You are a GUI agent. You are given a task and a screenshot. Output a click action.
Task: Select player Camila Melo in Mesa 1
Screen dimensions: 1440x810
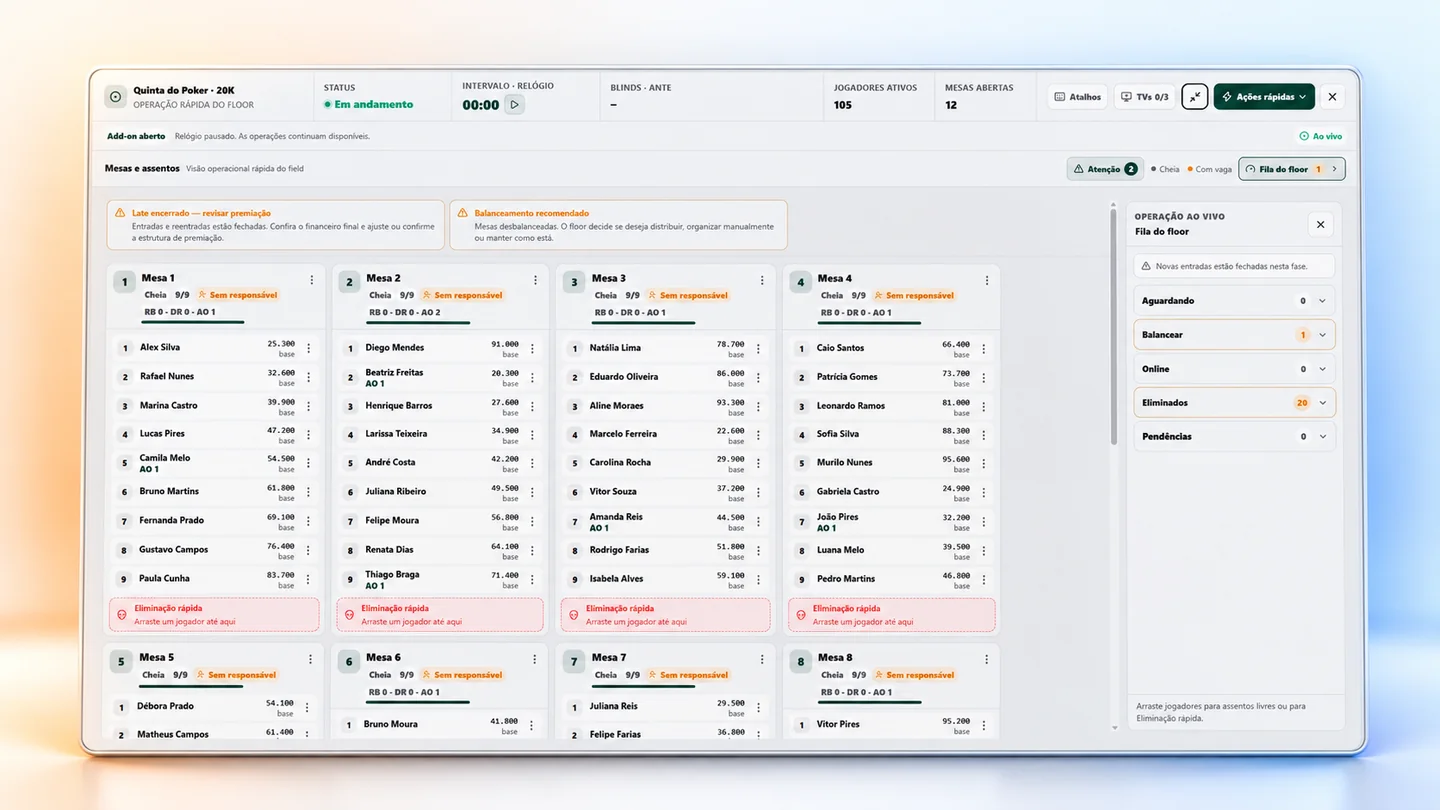pyautogui.click(x=214, y=463)
